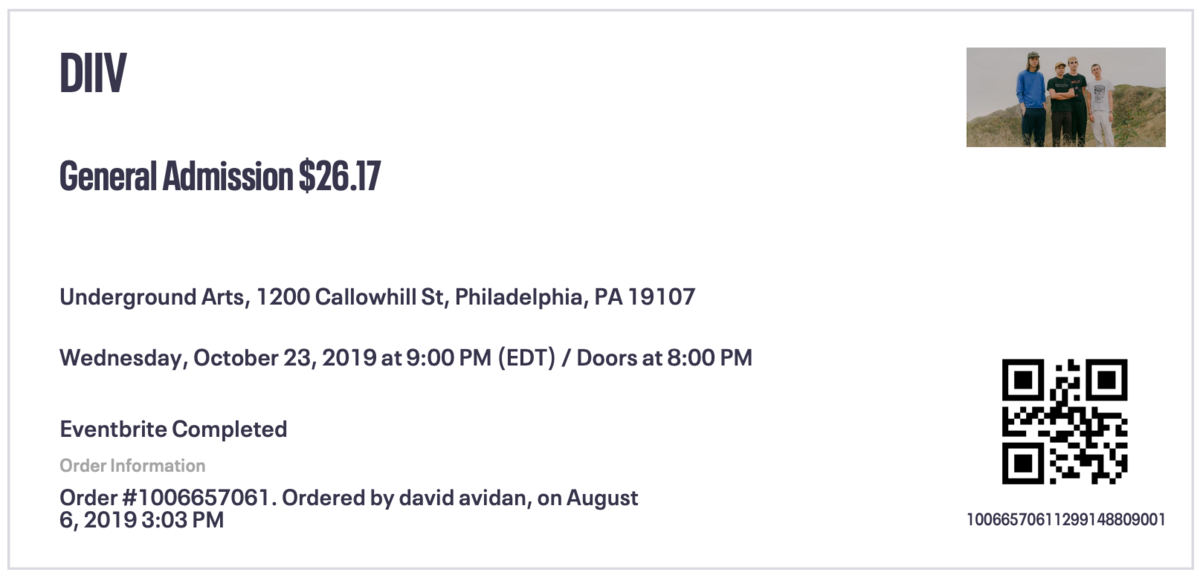
Task: Open the band photo thumbnail
Action: pyautogui.click(x=1066, y=97)
